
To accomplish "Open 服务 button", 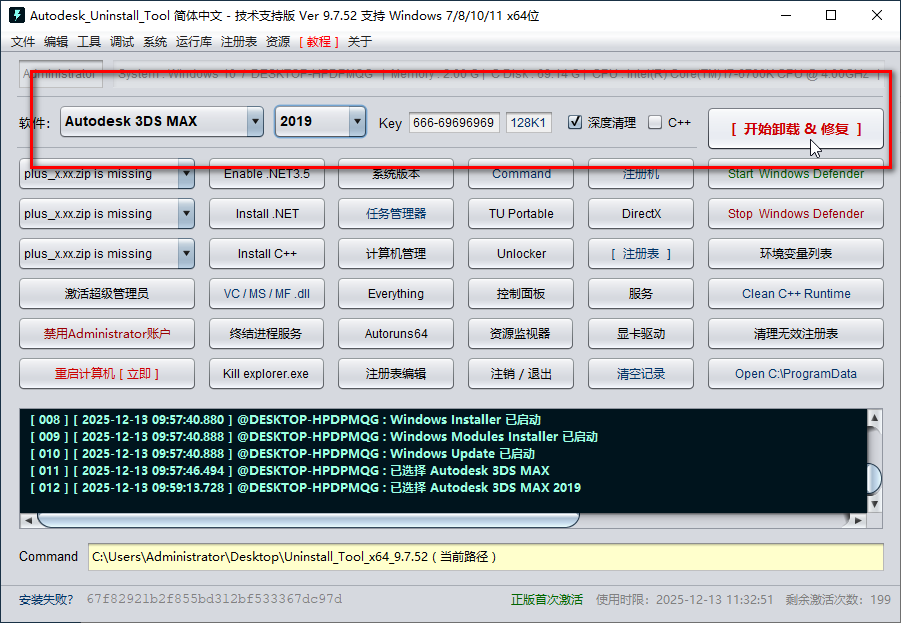I will (x=641, y=294).
